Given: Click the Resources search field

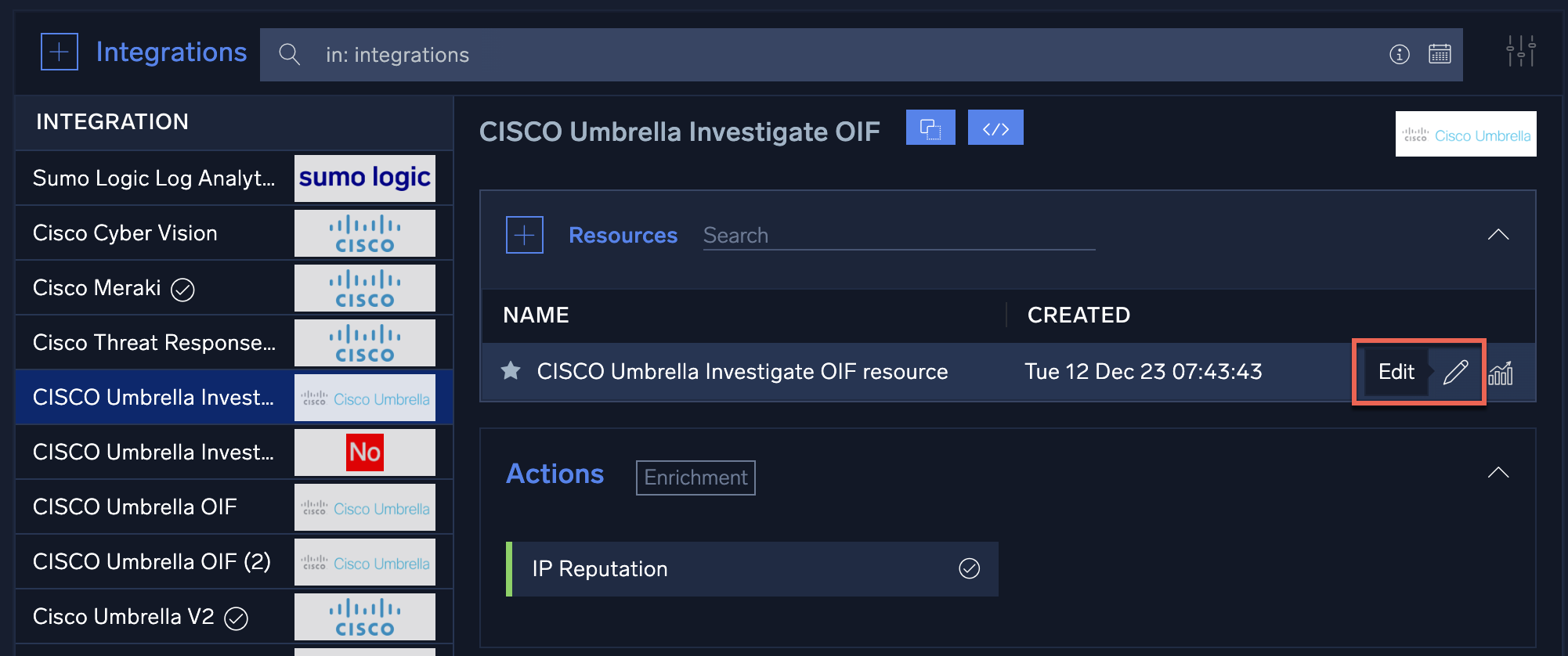Looking at the screenshot, I should (x=898, y=236).
